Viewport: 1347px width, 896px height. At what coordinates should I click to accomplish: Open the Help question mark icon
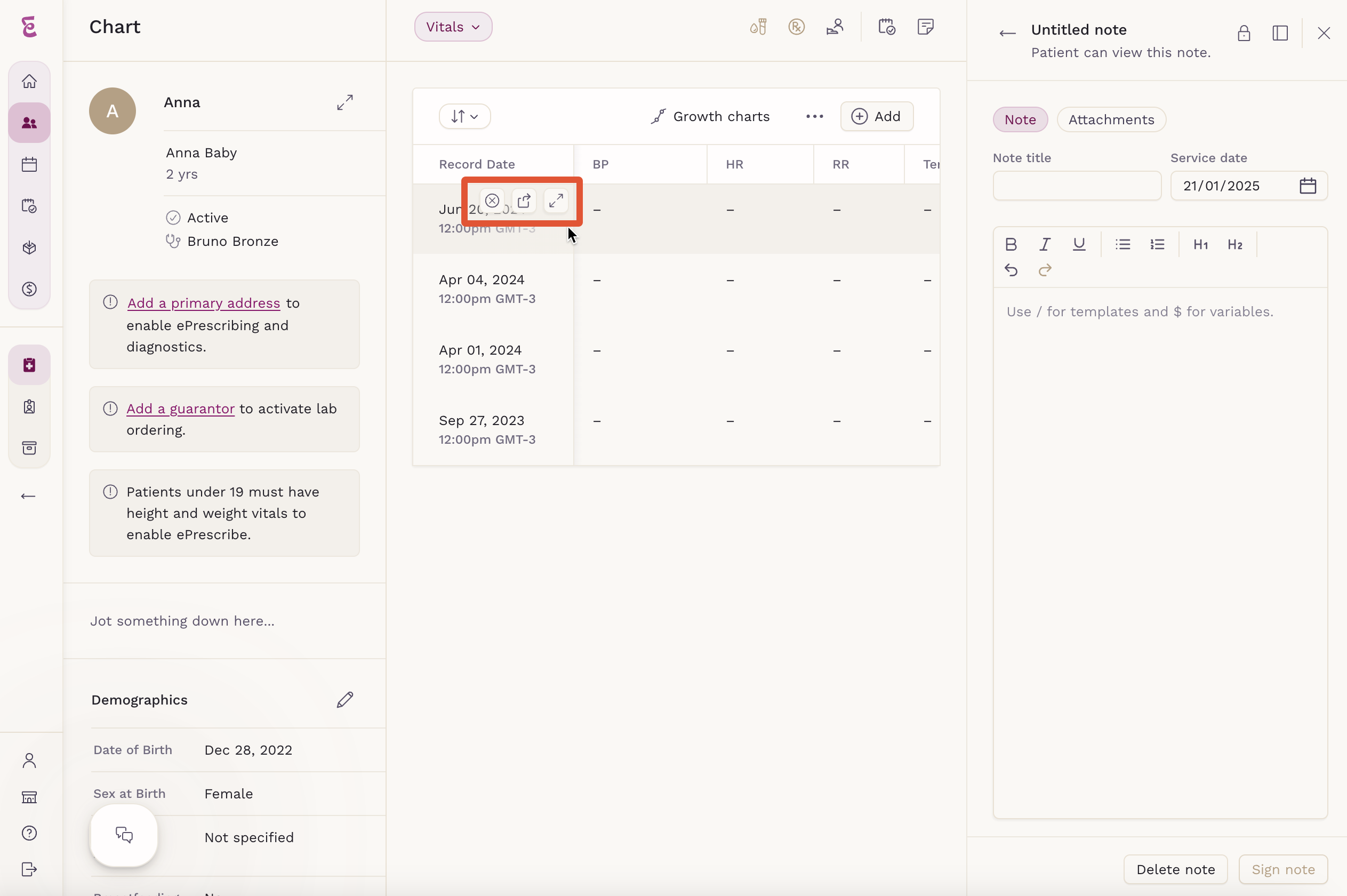29,833
